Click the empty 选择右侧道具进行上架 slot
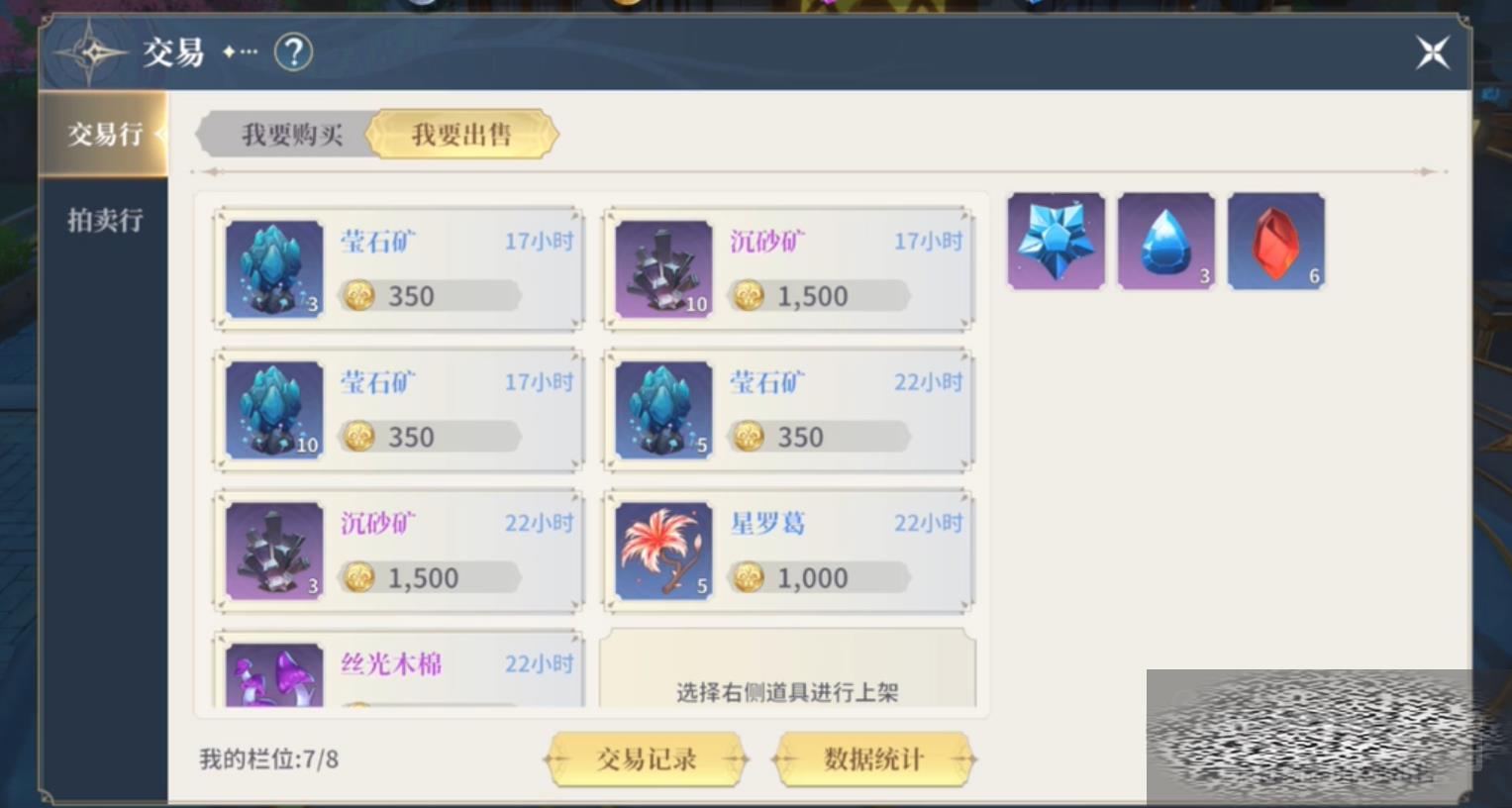 point(787,668)
